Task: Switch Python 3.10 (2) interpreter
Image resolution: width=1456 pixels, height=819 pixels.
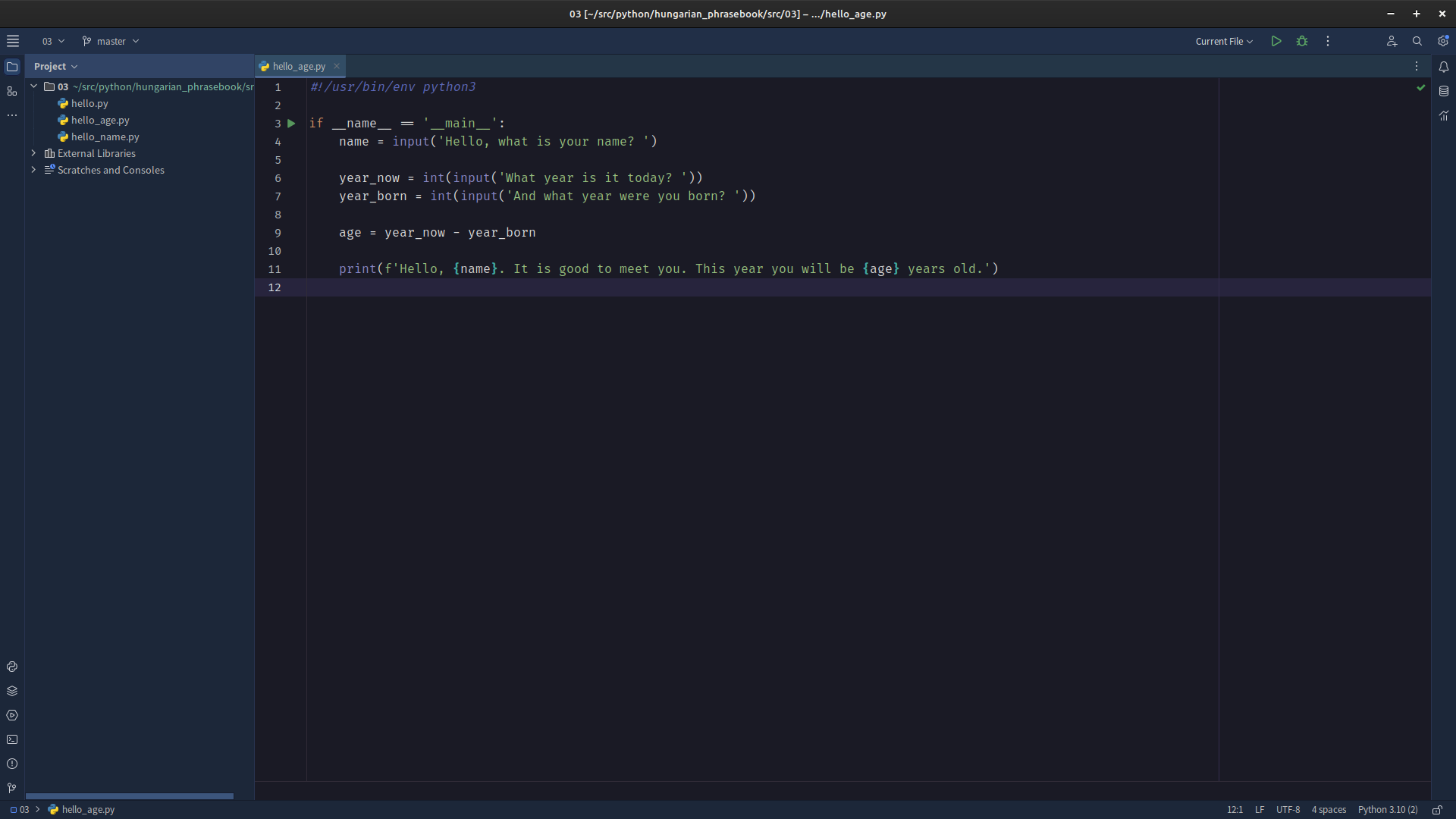Action: click(1388, 809)
